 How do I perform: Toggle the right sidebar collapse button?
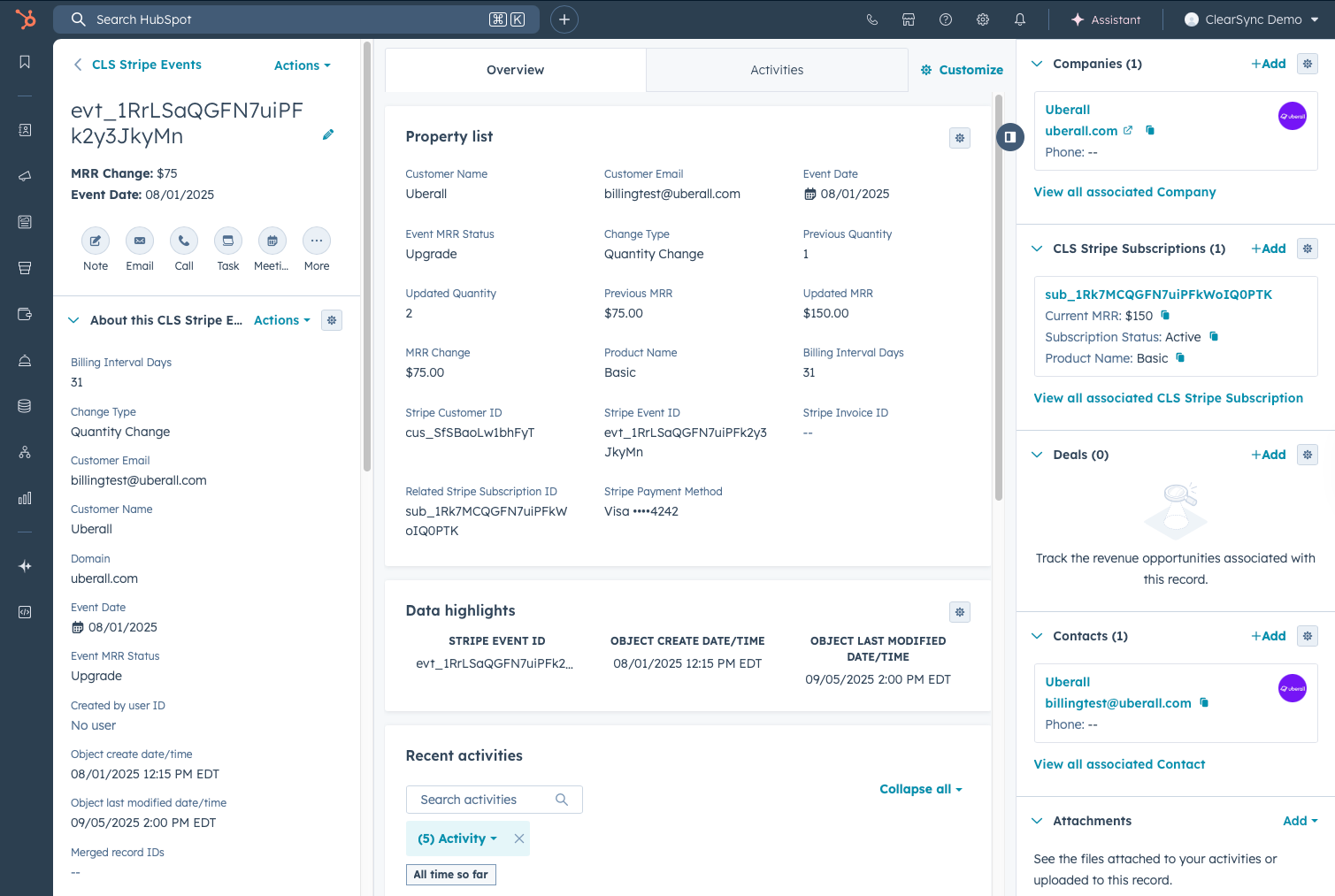point(1010,137)
